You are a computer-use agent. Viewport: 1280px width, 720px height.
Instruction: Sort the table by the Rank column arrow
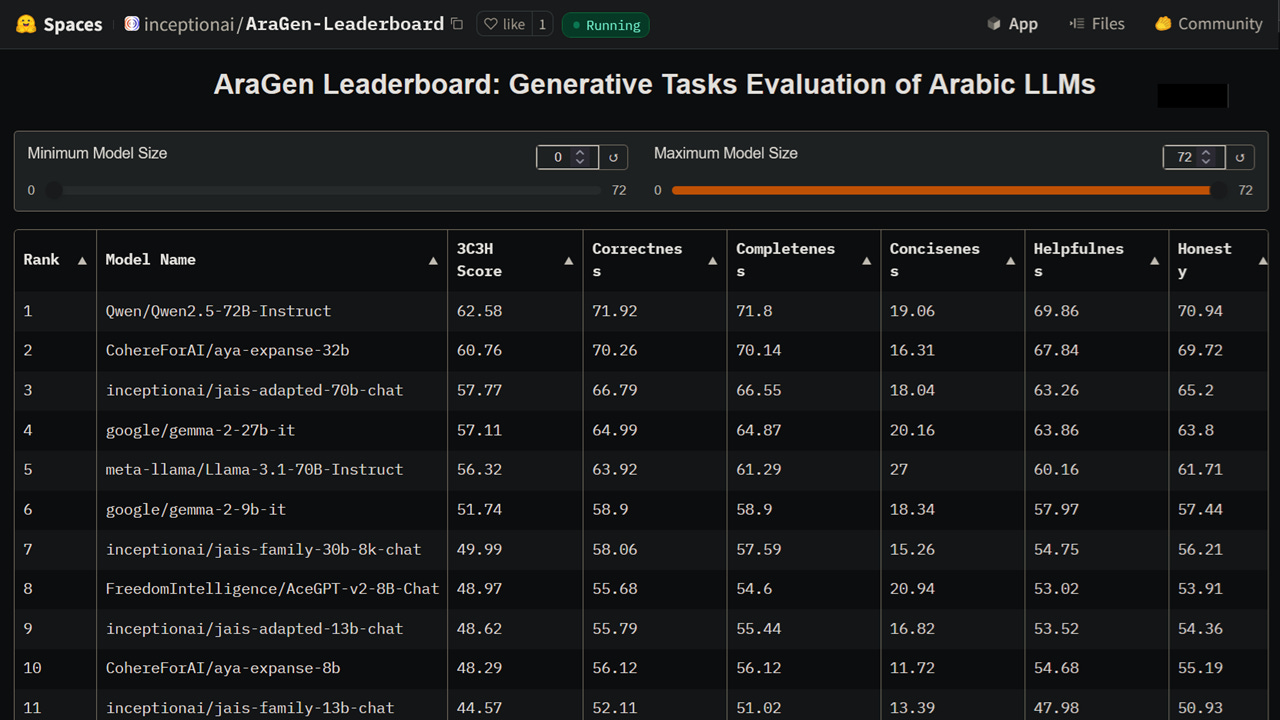[x=82, y=261]
